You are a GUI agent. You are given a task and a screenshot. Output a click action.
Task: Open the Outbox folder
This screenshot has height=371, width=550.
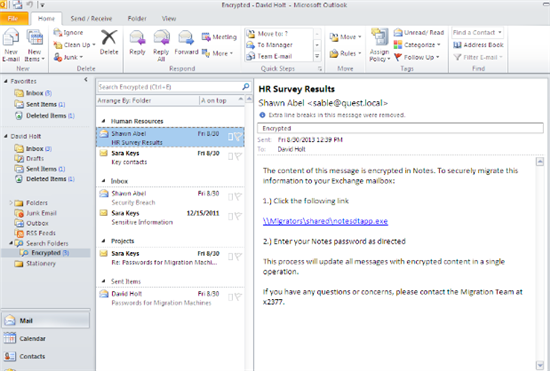[x=32, y=223]
